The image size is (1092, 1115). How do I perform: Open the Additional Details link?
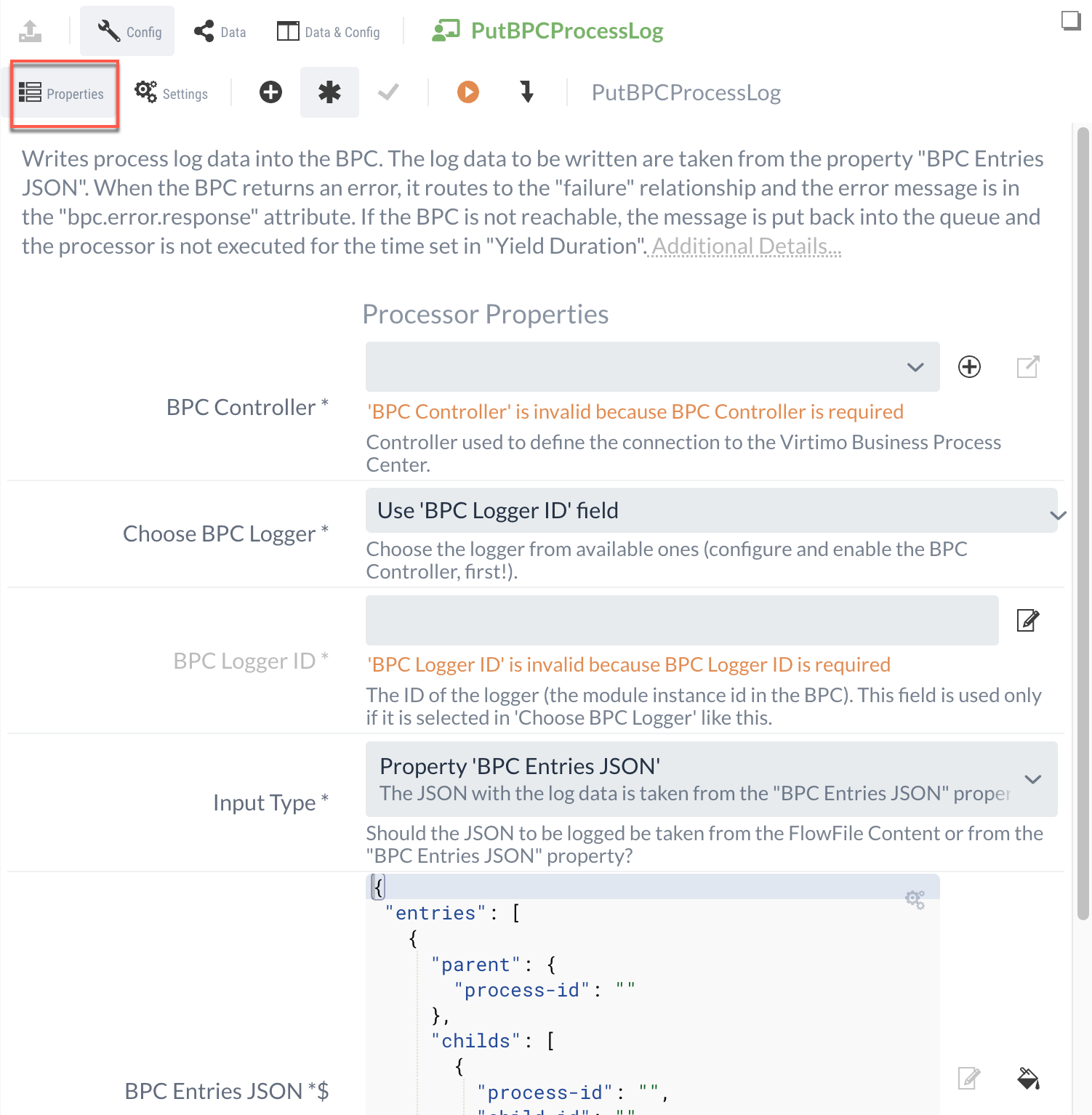(x=747, y=246)
